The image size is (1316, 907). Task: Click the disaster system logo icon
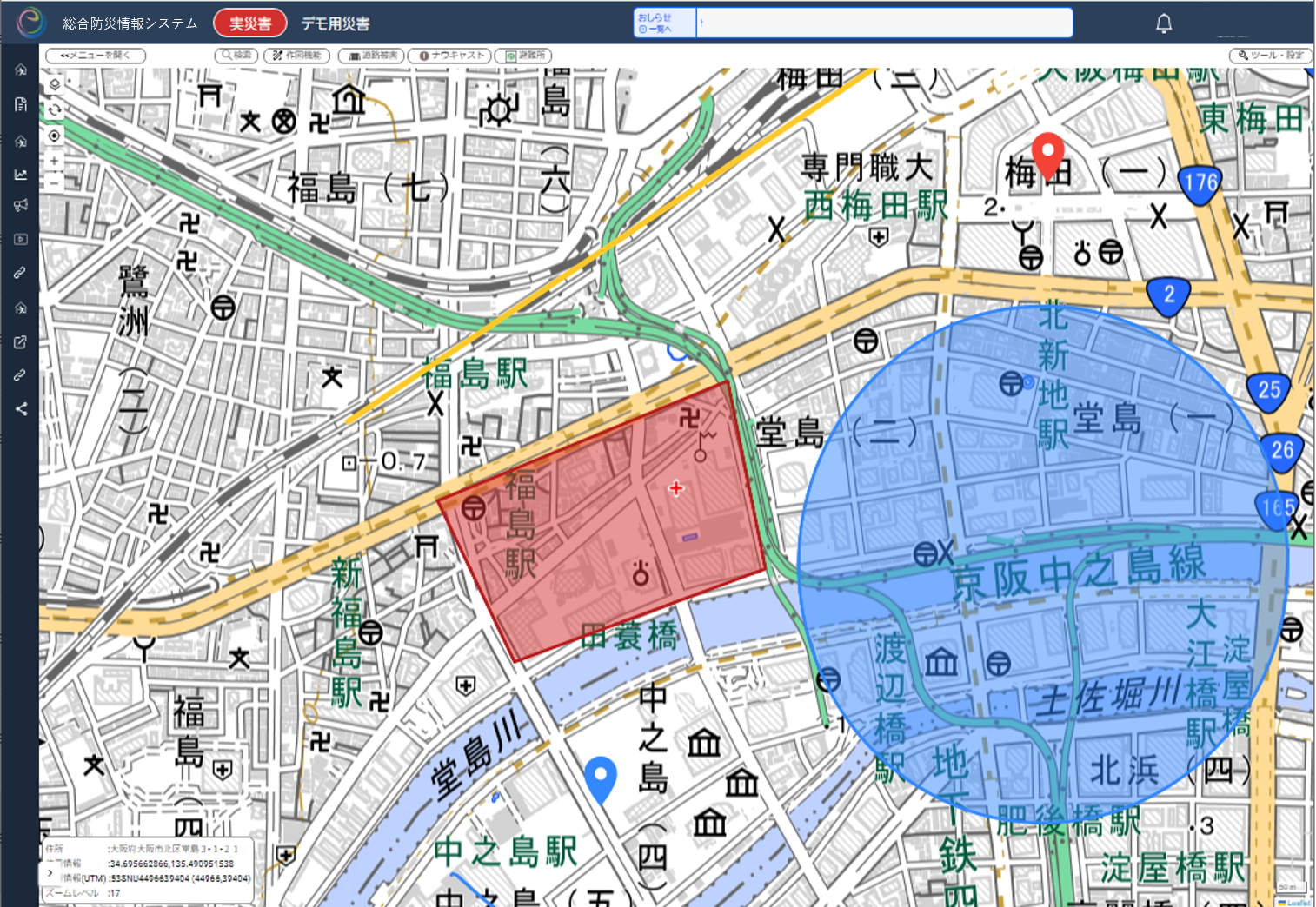pos(30,23)
